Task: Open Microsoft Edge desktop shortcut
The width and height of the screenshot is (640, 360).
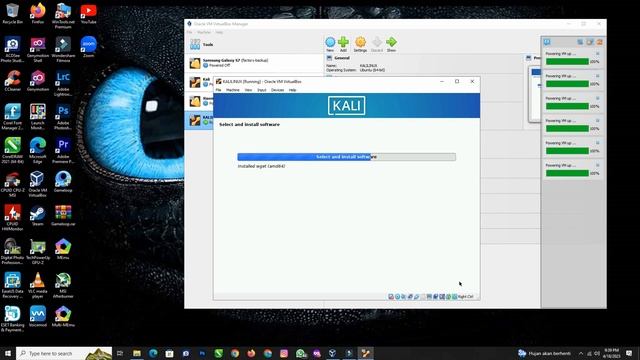Action: (x=38, y=151)
